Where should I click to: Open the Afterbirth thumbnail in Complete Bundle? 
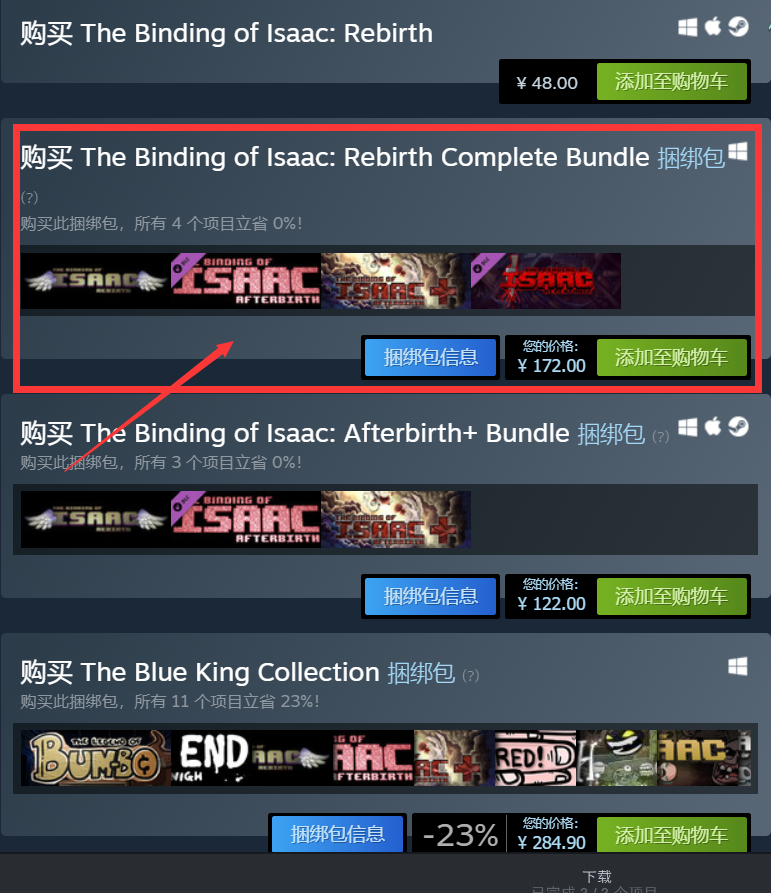pyautogui.click(x=246, y=281)
